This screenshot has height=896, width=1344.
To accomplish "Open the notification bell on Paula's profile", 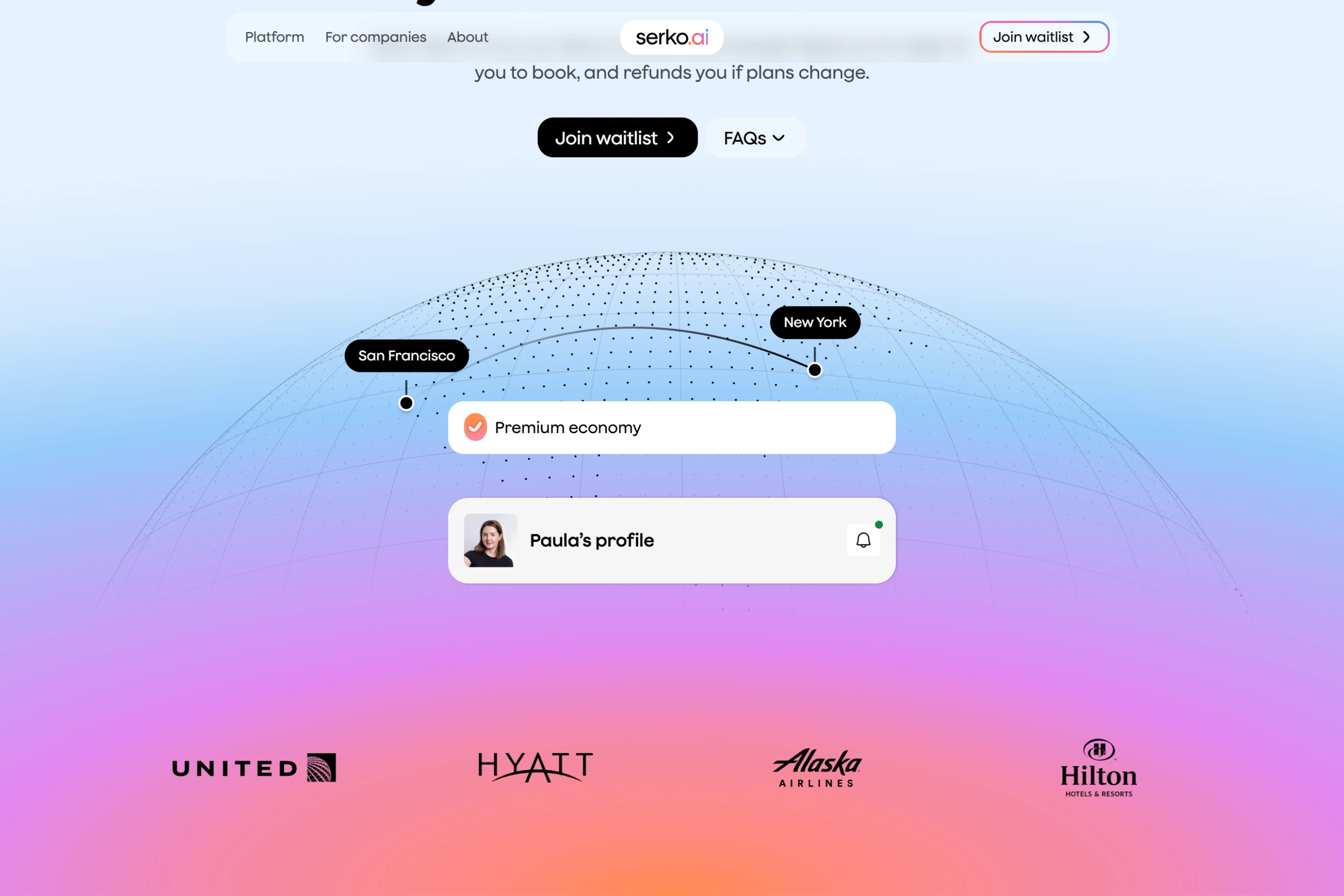I will coord(863,540).
